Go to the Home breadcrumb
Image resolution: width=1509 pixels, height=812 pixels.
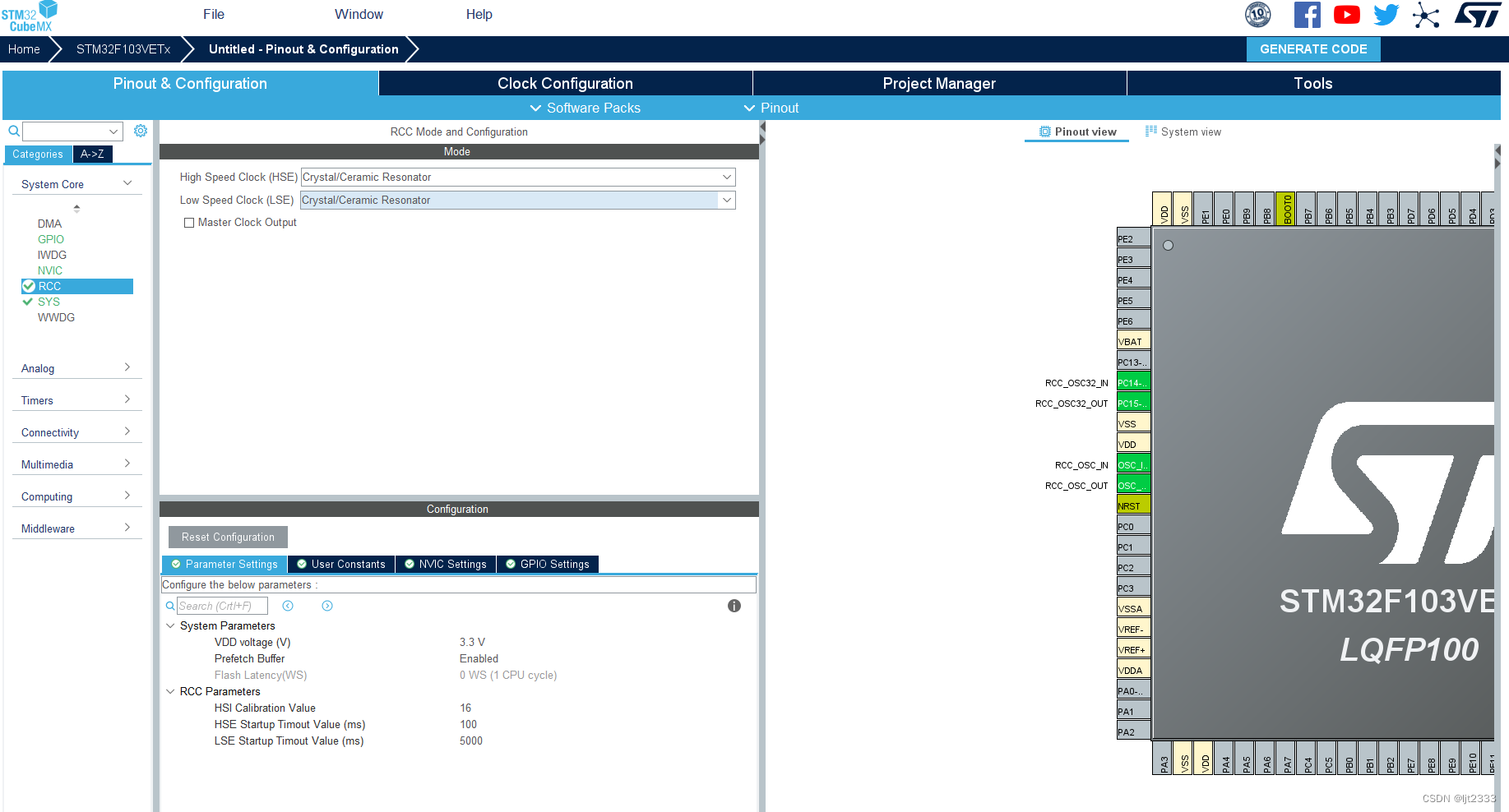click(x=24, y=49)
